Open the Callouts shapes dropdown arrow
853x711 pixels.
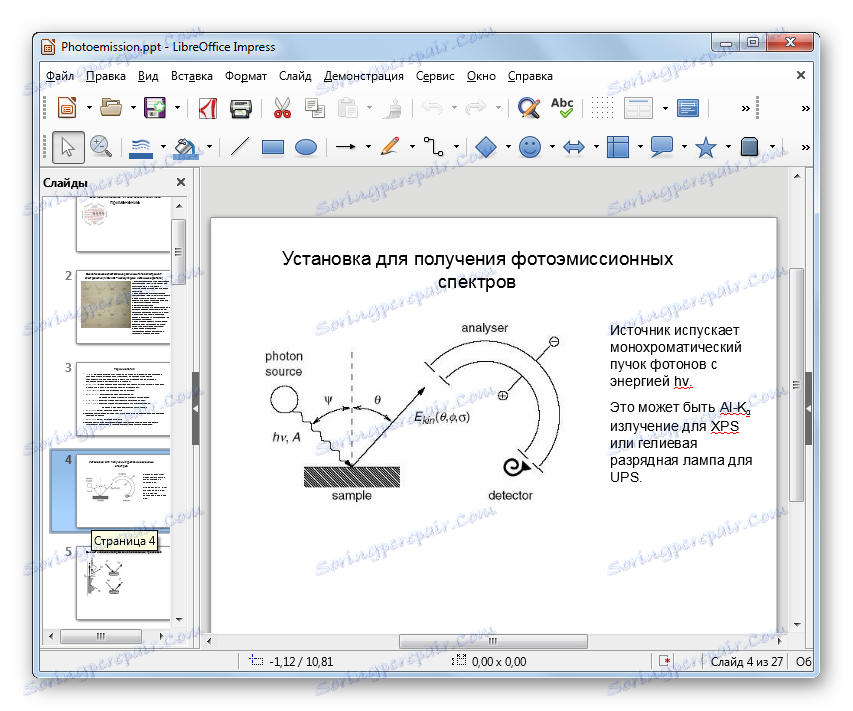(685, 148)
